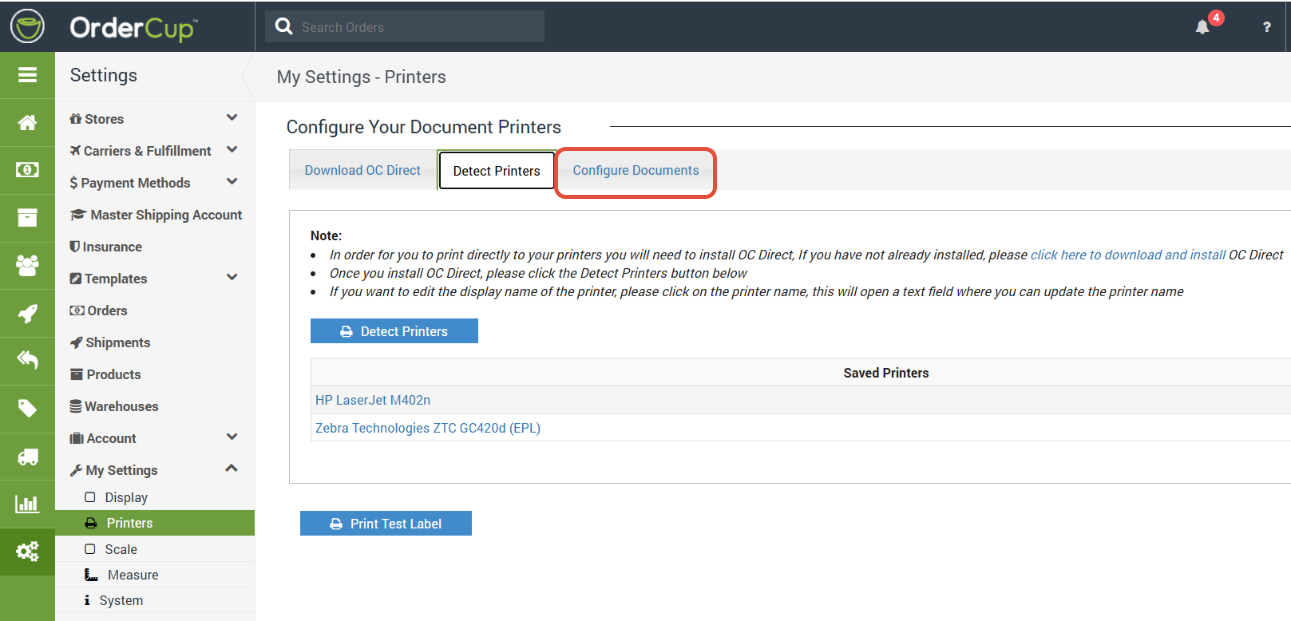Edit HP LaserJet M402n printer name
Viewport: 1291px width, 621px height.
373,400
